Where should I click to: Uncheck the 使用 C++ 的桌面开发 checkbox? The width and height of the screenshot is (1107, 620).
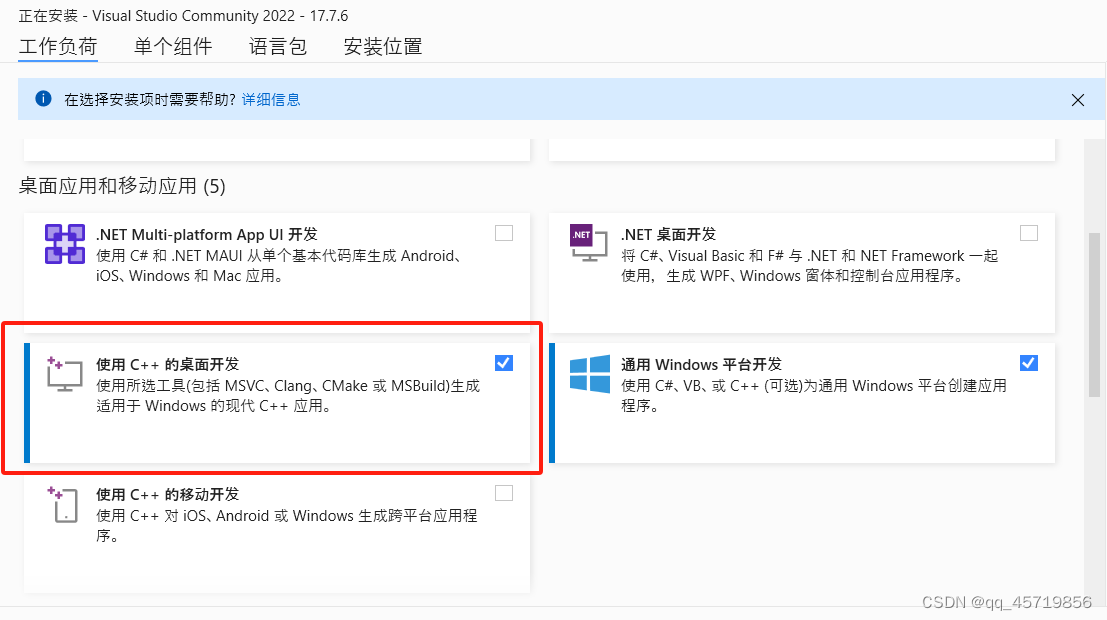(x=504, y=363)
